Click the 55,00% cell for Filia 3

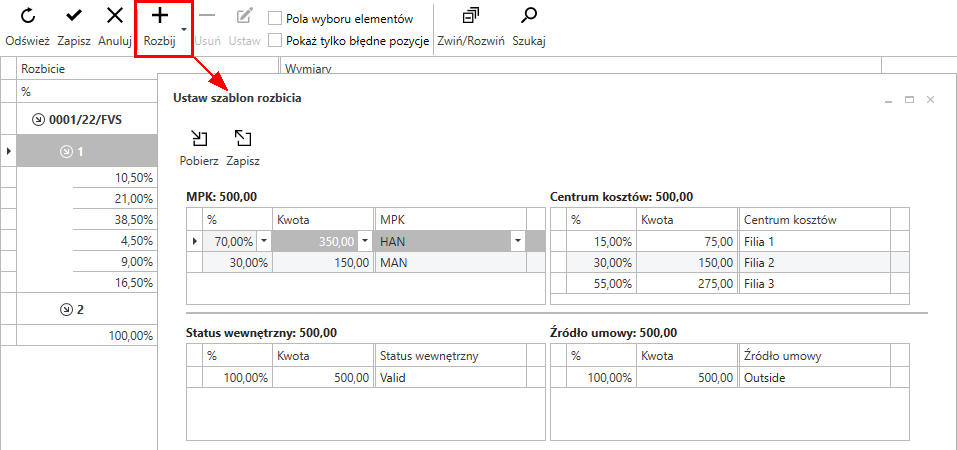pyautogui.click(x=602, y=284)
